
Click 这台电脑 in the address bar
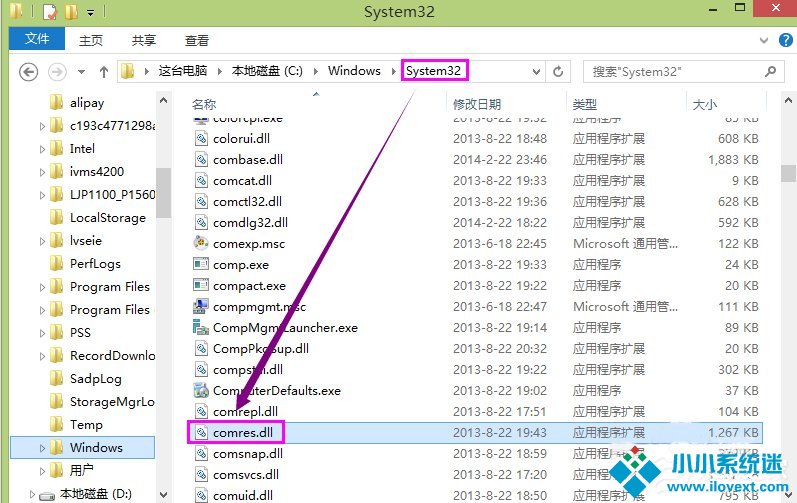182,71
